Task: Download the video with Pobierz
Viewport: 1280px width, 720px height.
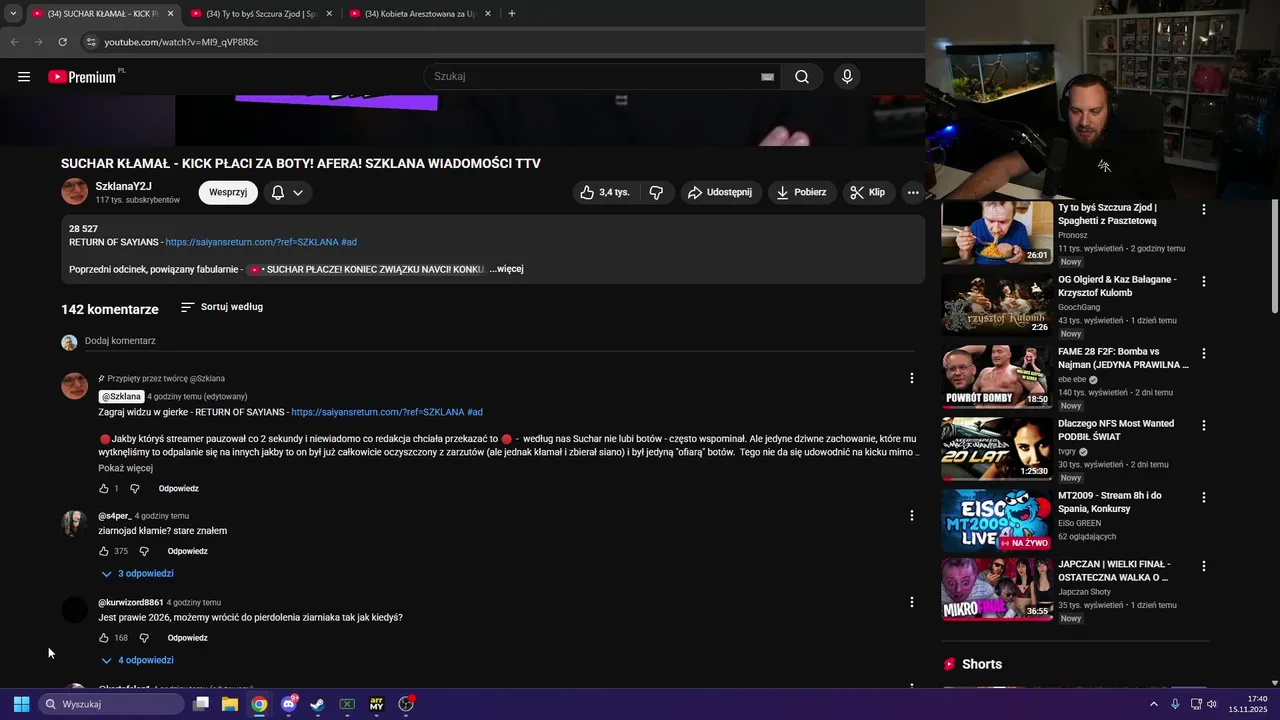Action: tap(803, 192)
